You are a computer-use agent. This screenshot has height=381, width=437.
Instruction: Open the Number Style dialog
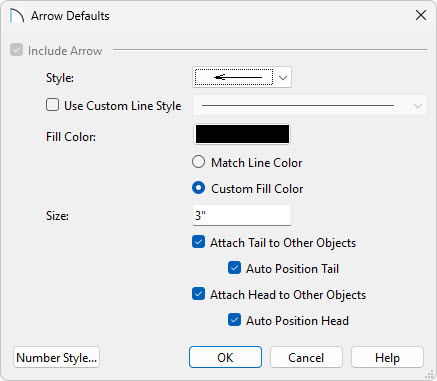pos(57,357)
